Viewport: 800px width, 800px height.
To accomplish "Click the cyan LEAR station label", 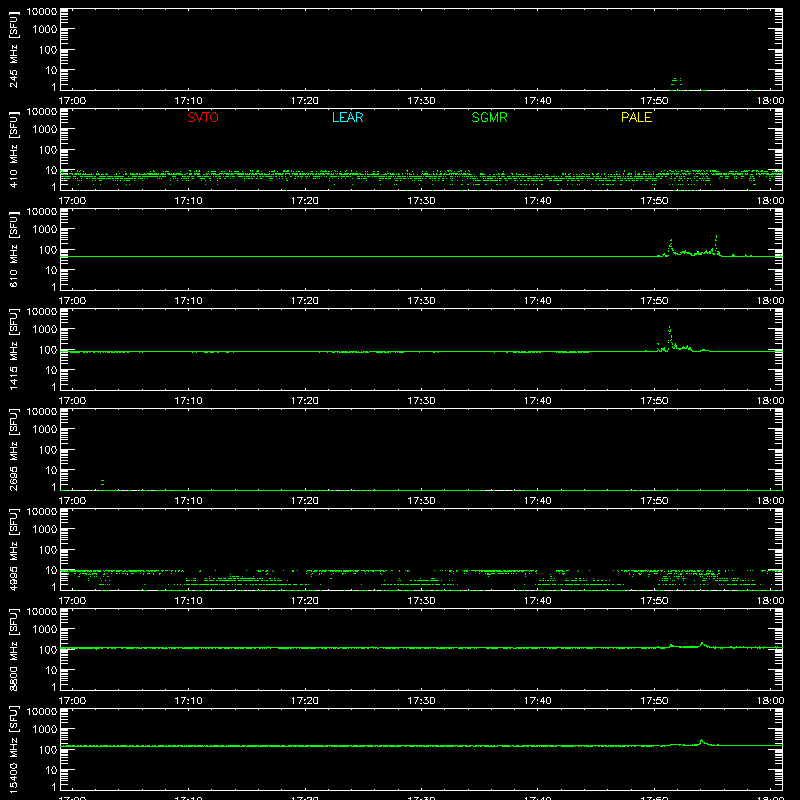I will (x=347, y=117).
